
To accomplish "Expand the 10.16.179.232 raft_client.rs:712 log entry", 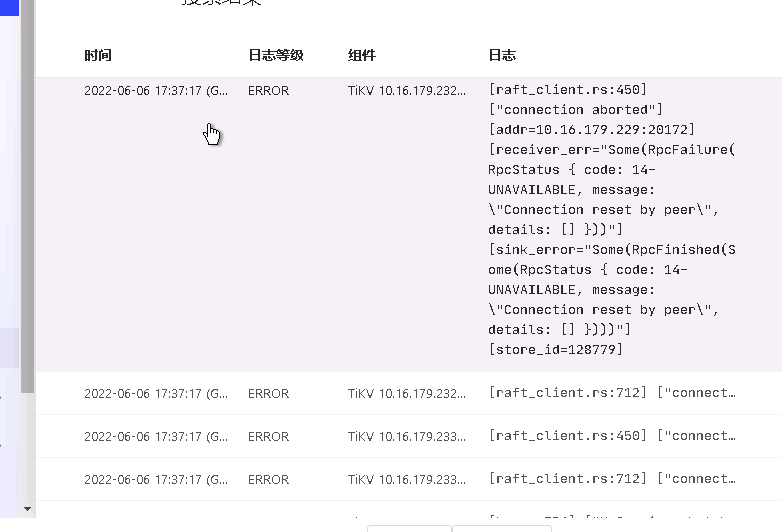I will 409,393.
